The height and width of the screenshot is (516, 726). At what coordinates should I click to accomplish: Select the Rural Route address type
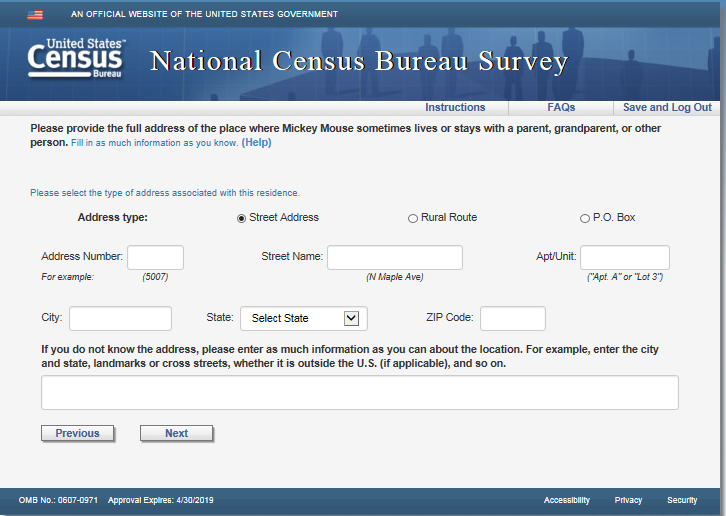[x=413, y=219]
